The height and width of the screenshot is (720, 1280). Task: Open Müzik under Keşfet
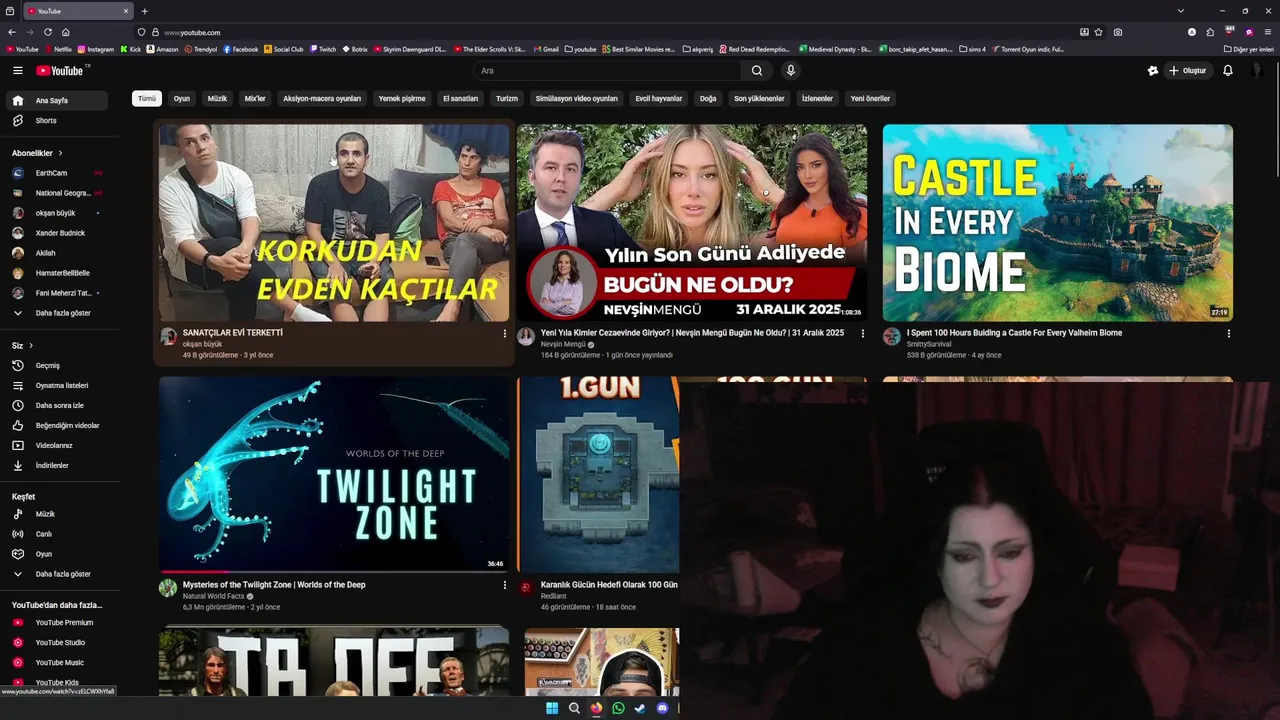[x=56, y=514]
